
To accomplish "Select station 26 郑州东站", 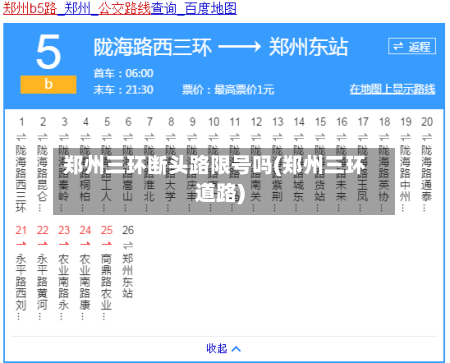I will point(128,276).
